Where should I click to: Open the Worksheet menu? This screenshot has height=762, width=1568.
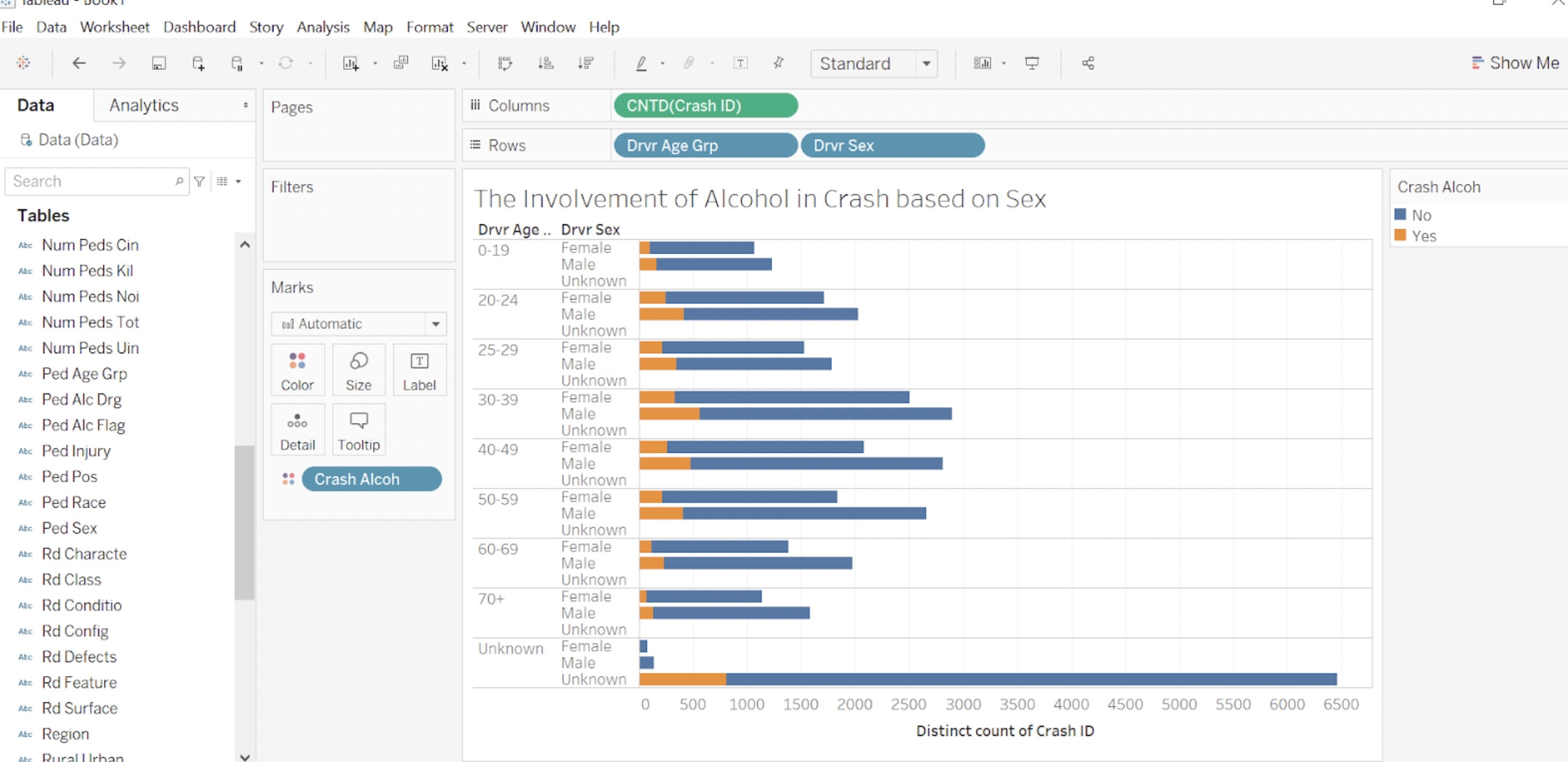pos(114,27)
